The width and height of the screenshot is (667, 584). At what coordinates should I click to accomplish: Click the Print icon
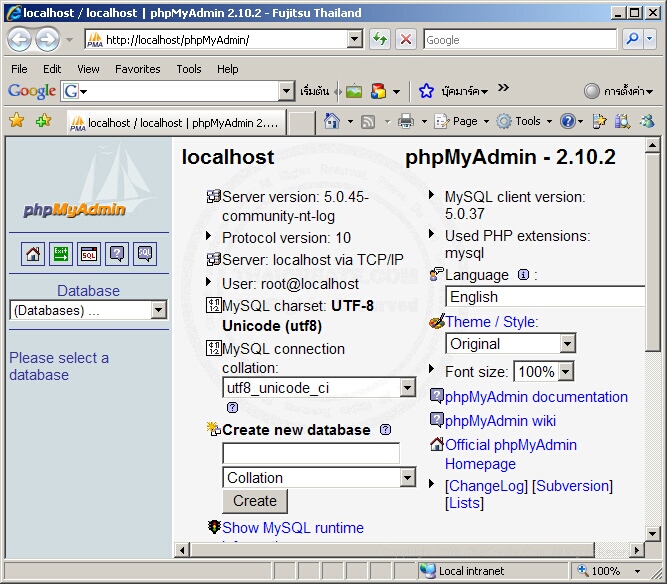coord(405,122)
